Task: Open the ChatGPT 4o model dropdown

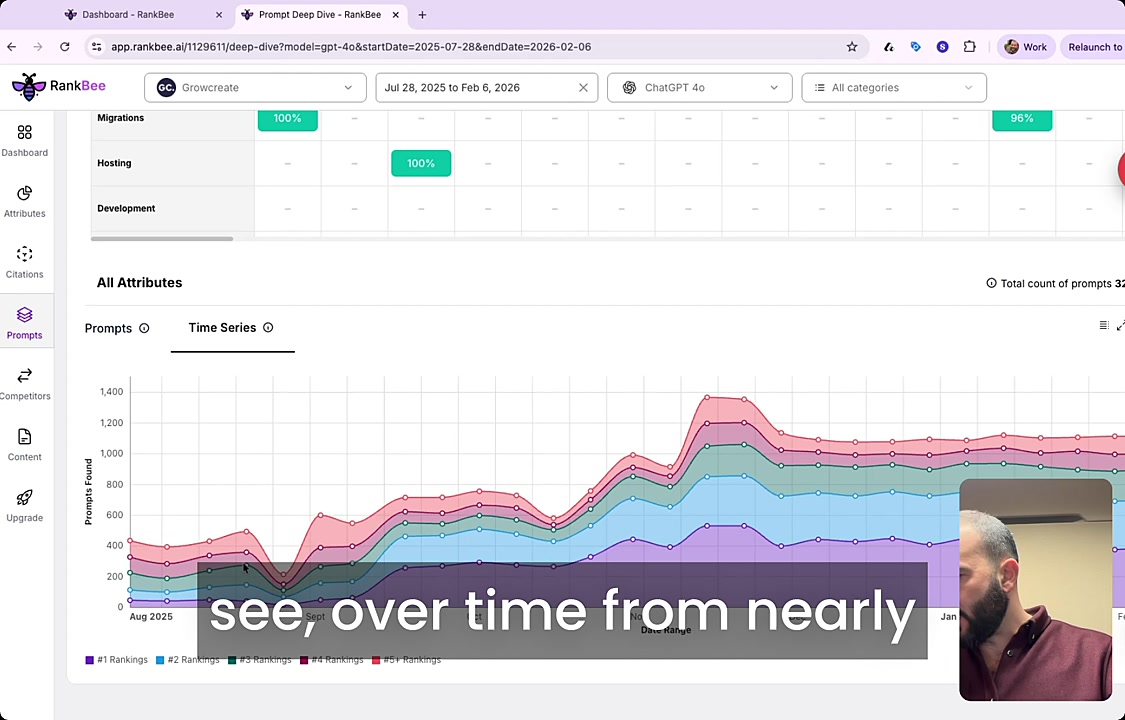Action: pos(699,88)
